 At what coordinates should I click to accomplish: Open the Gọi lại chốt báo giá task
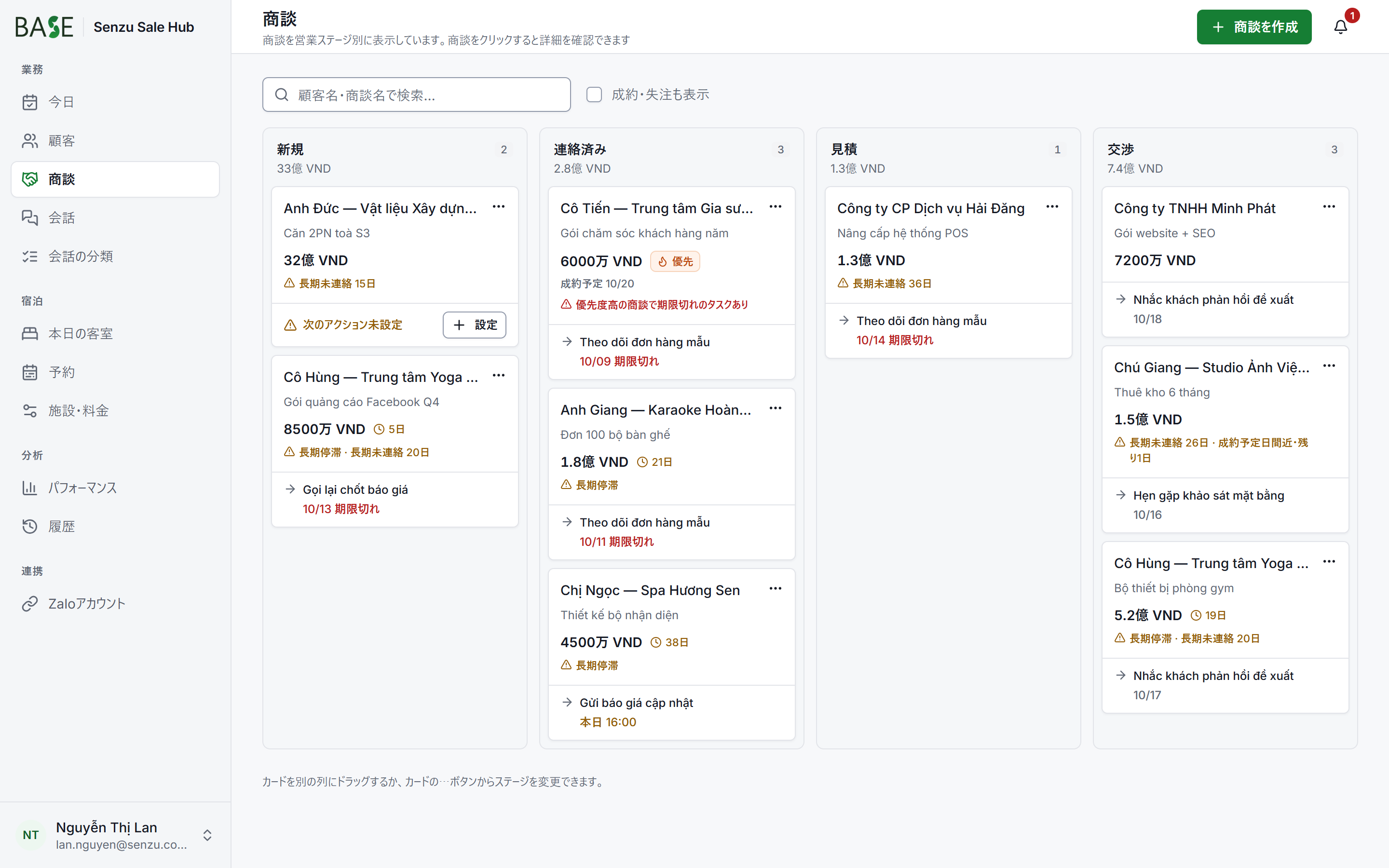coord(395,499)
